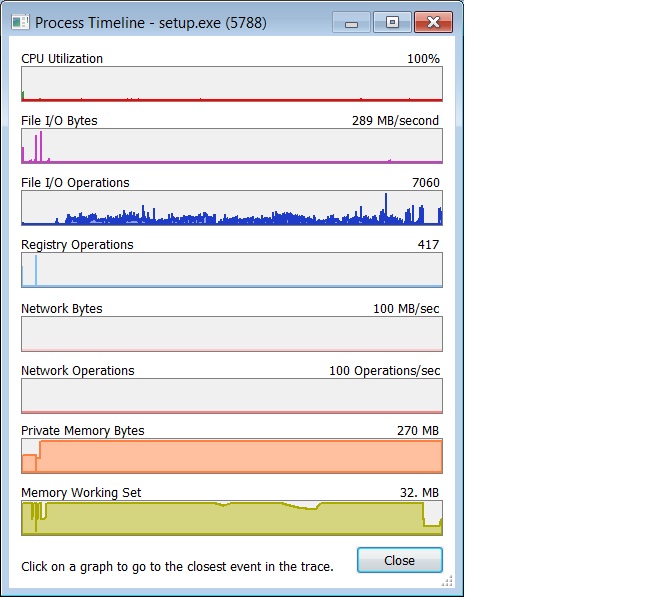Click the 'Click on a graph' hint text
Image resolution: width=671 pixels, height=597 pixels.
(x=177, y=567)
